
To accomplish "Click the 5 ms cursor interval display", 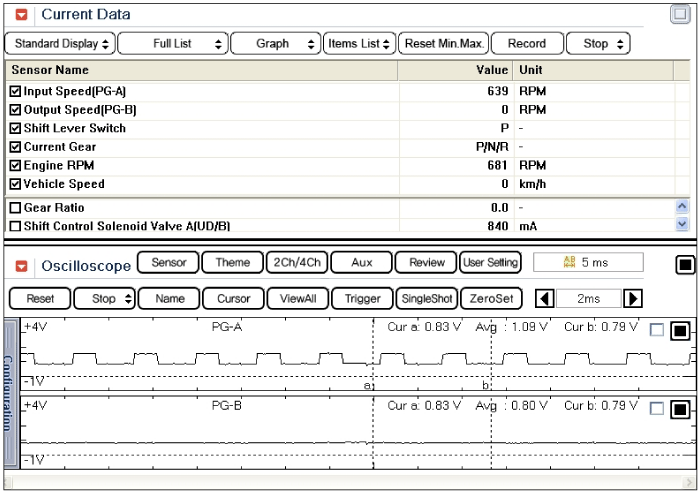I will (x=588, y=262).
